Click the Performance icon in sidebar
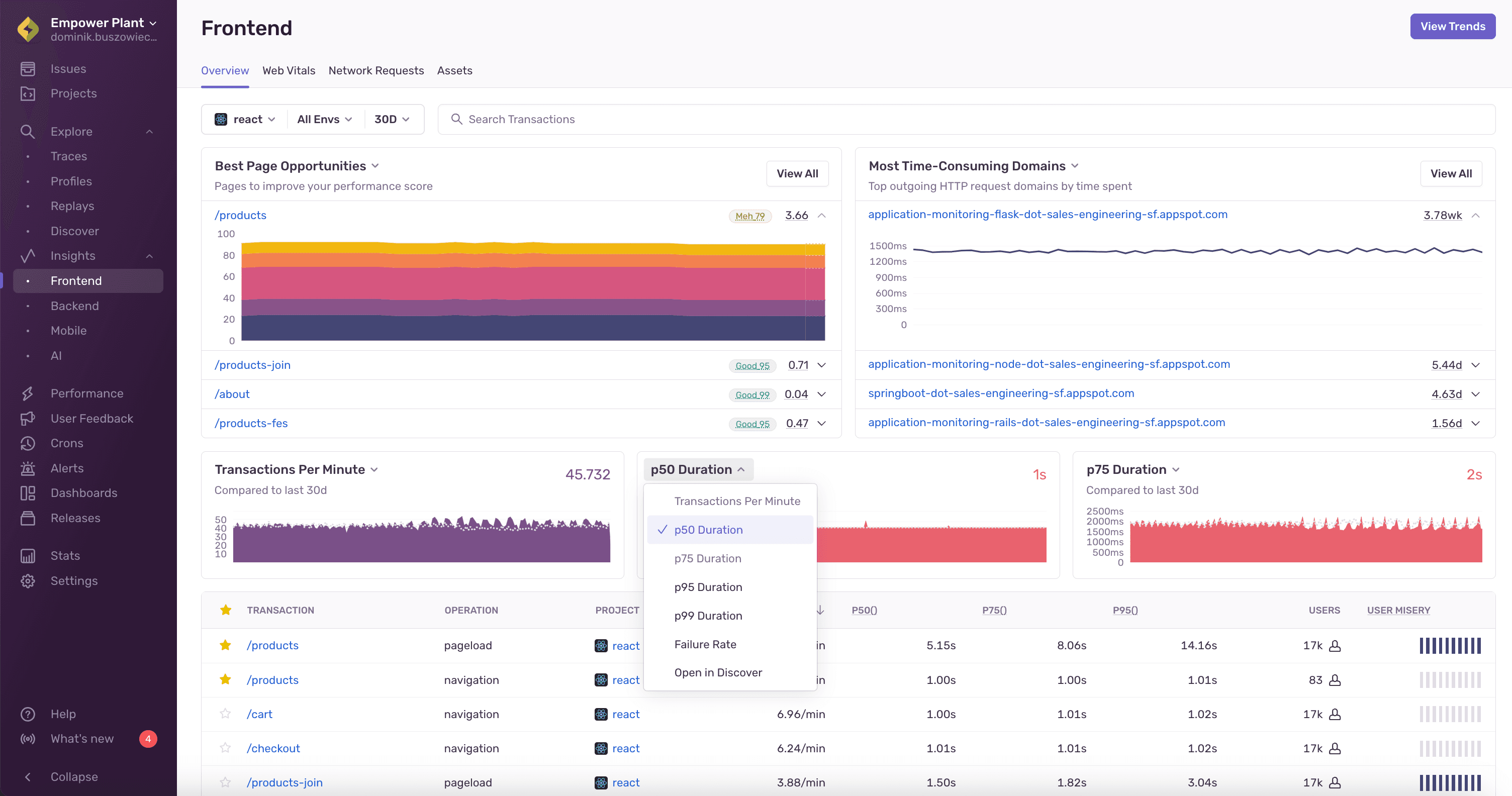 pos(27,393)
